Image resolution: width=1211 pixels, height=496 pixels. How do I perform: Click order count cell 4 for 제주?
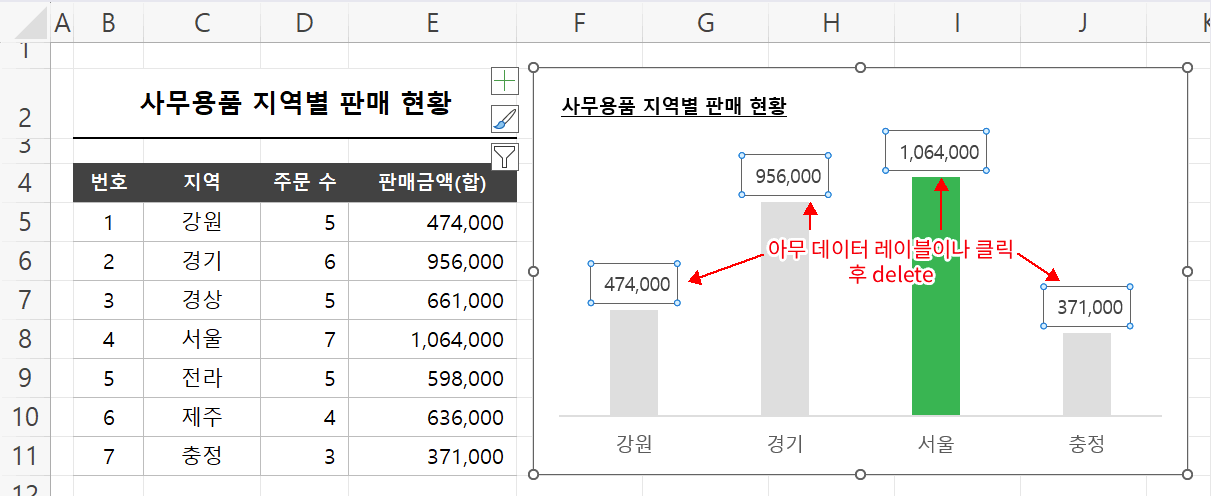(305, 417)
